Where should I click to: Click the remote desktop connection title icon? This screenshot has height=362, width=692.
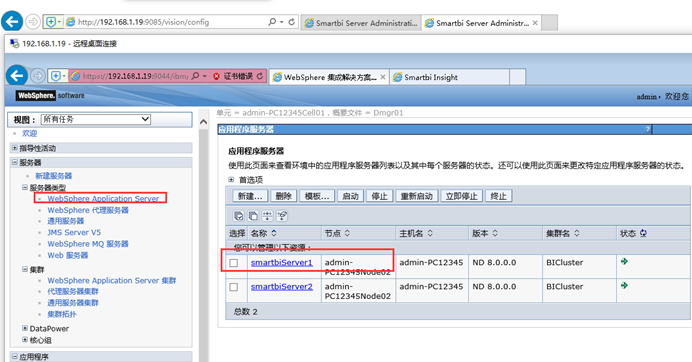point(15,43)
